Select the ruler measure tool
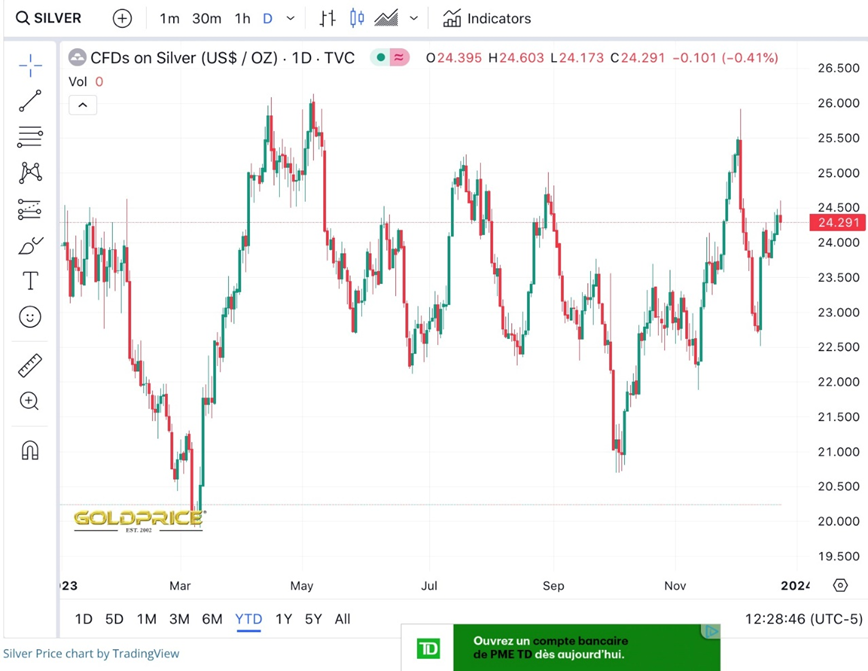 point(30,365)
